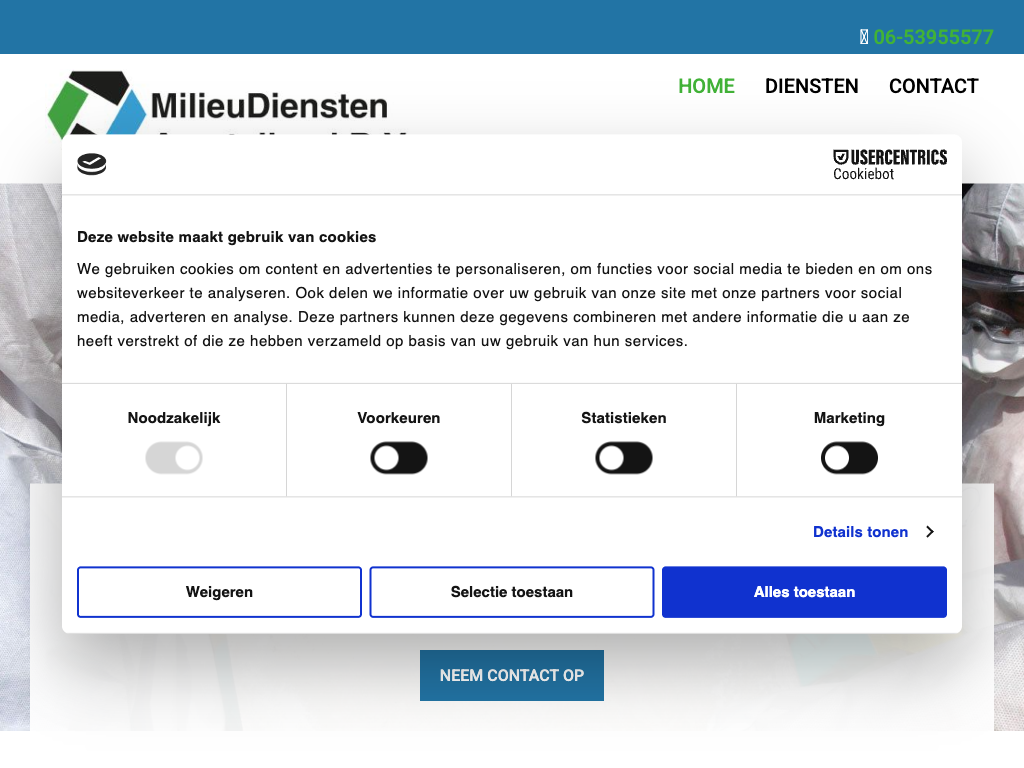The height and width of the screenshot is (768, 1024).
Task: Click the cookie dialog heading text
Action: [227, 237]
